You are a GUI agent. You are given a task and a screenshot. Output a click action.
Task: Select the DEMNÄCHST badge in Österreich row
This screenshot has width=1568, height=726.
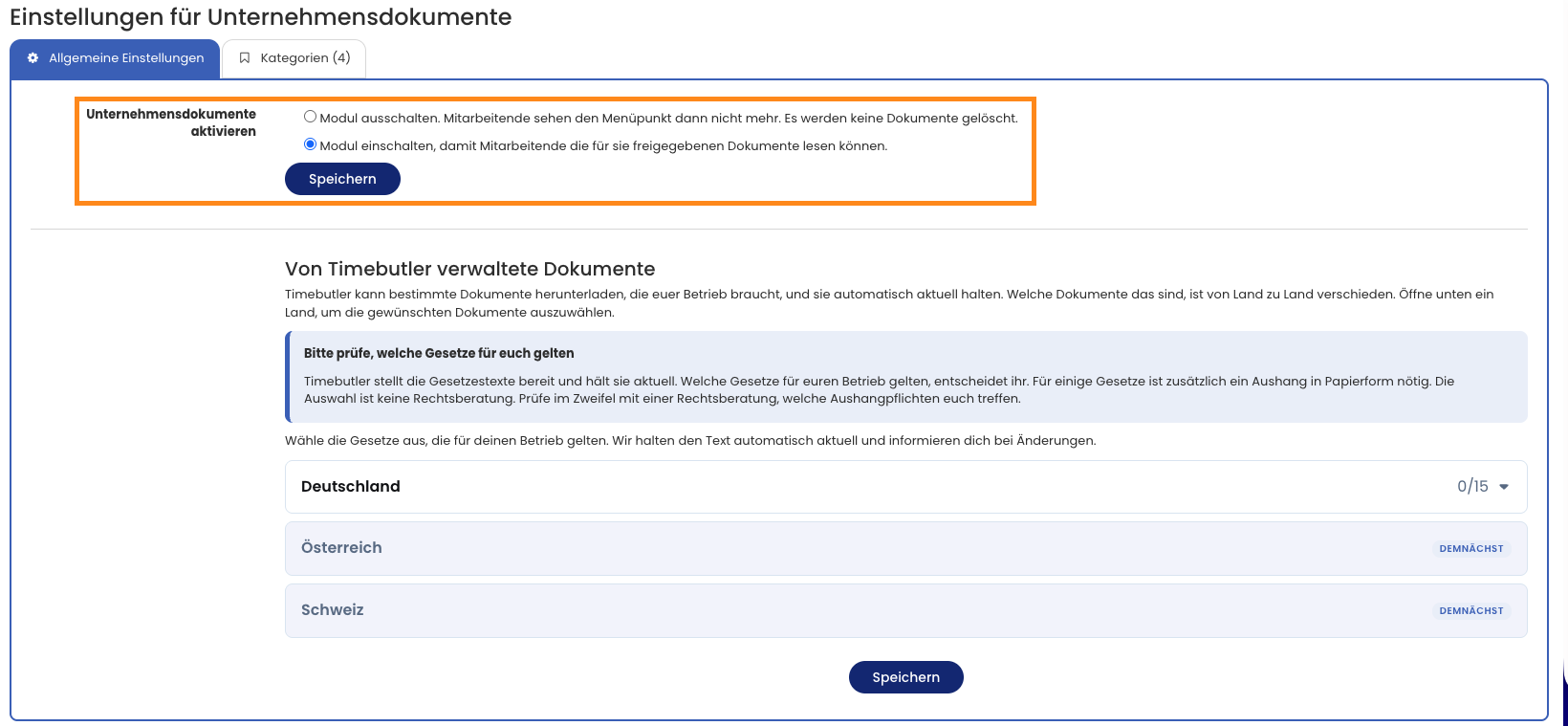click(1471, 549)
